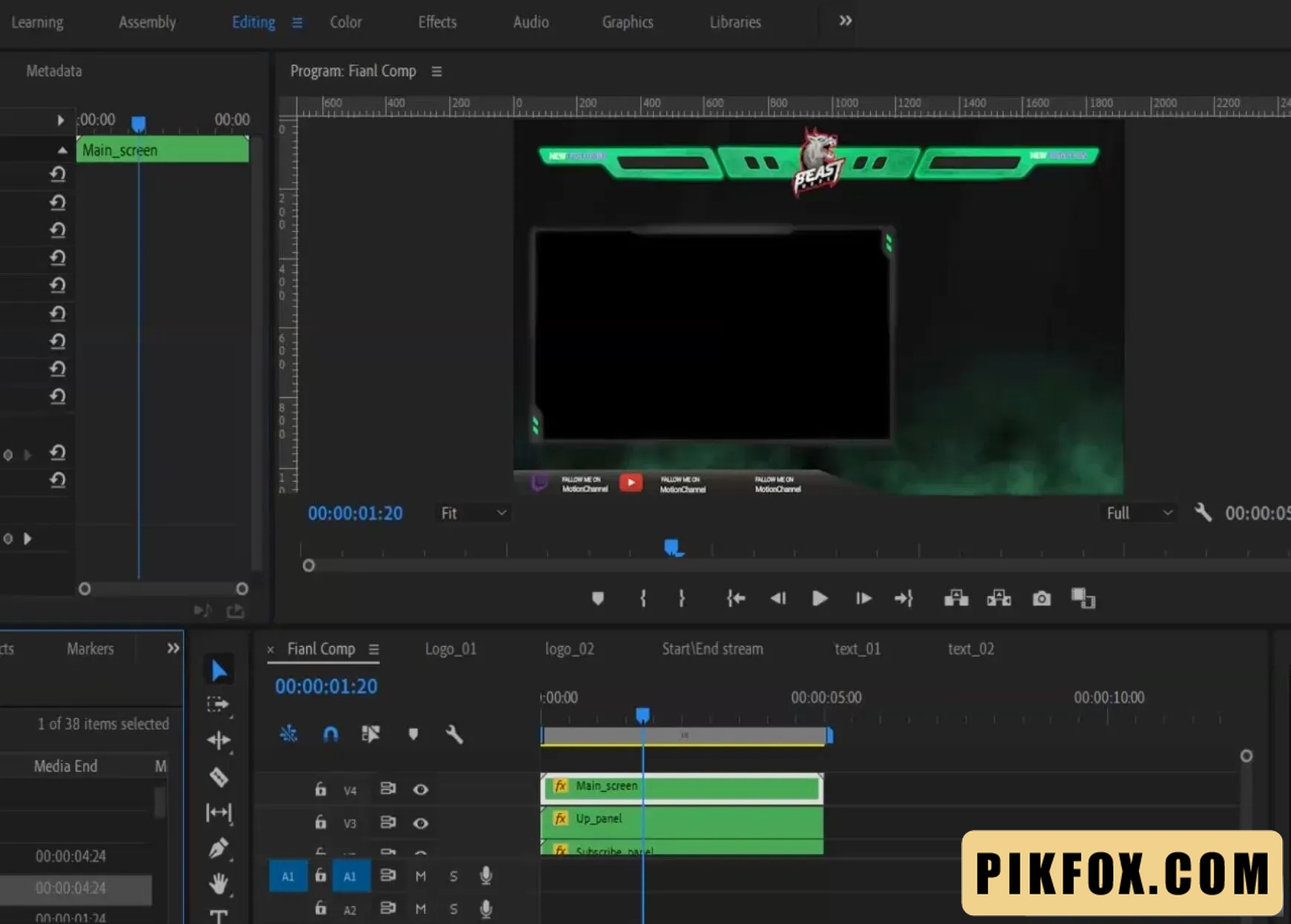Click the timeline playhead handle
Screen dimensions: 1291x924
[x=643, y=715]
